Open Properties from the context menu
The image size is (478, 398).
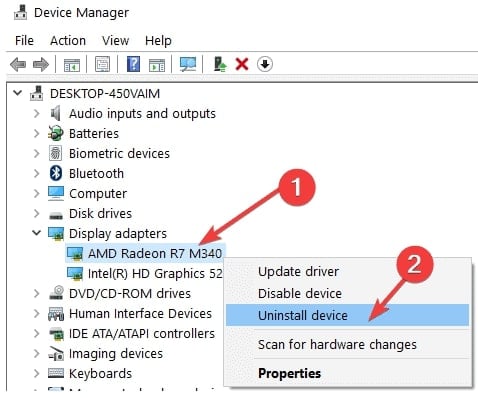pyautogui.click(x=347, y=373)
